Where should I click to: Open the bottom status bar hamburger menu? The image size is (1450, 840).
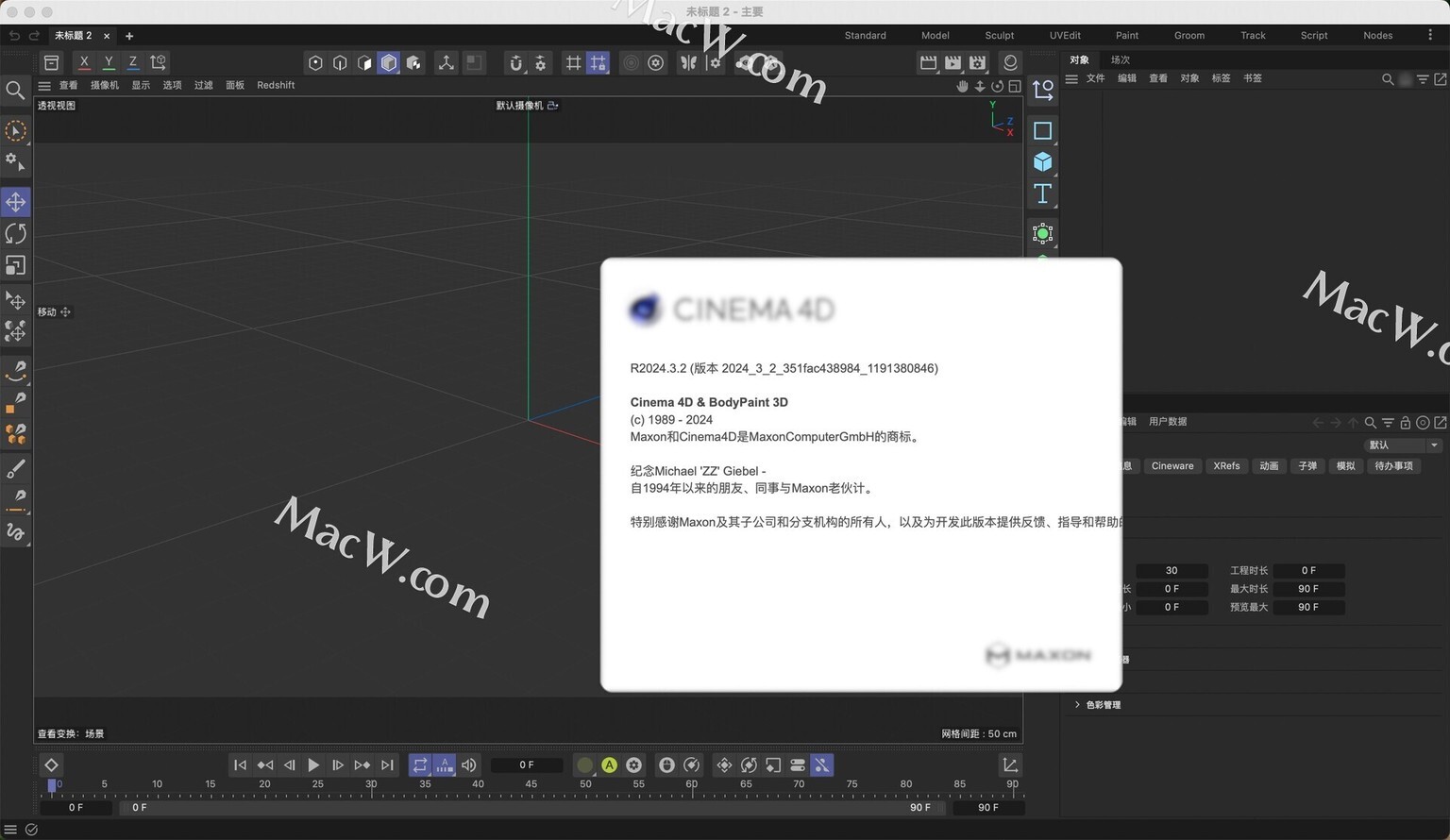[x=10, y=830]
